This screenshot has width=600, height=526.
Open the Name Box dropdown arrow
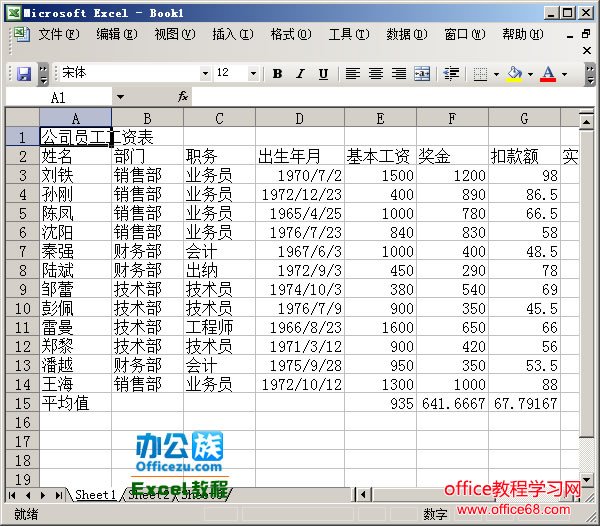pos(120,97)
